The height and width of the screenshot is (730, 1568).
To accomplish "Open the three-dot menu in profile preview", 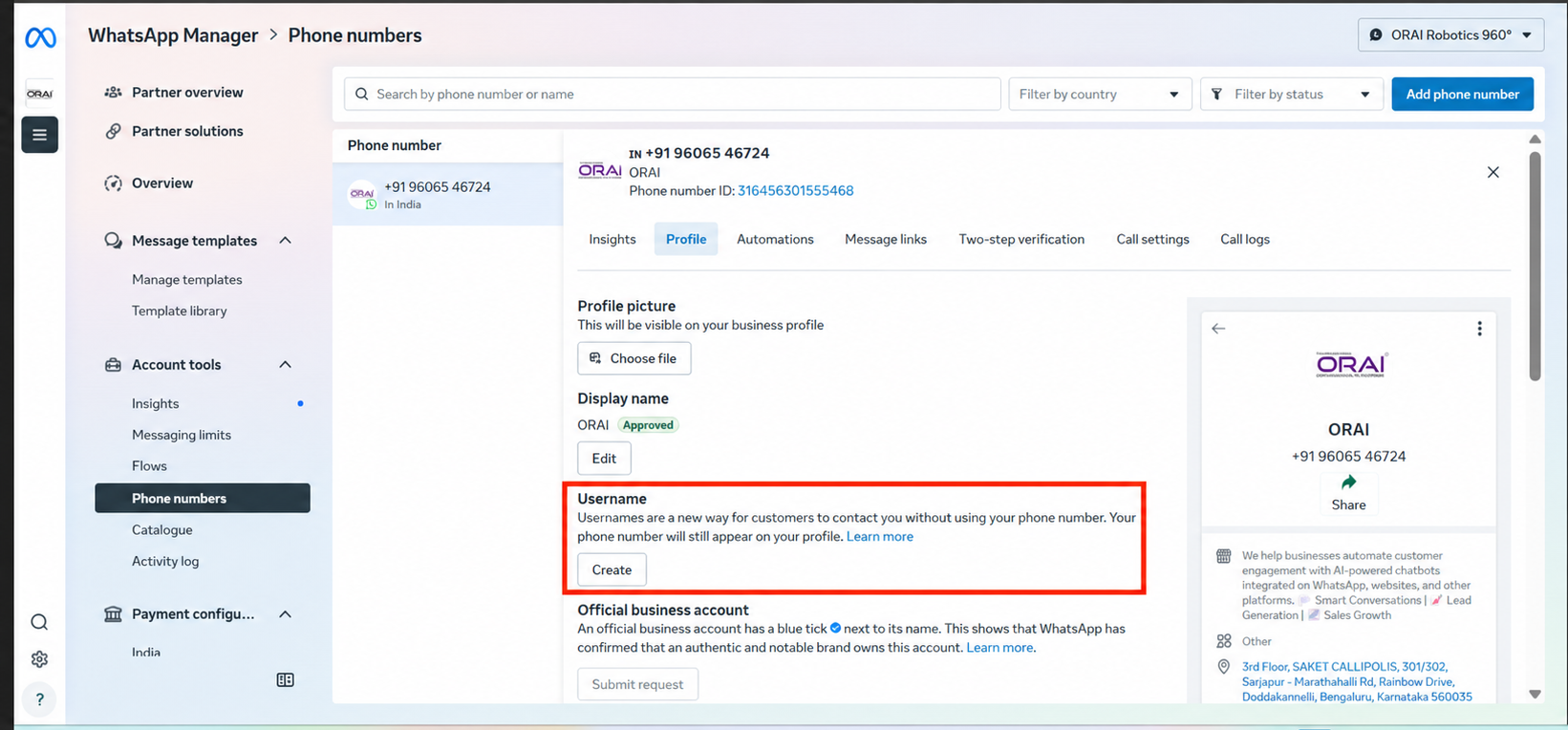I will click(1479, 329).
